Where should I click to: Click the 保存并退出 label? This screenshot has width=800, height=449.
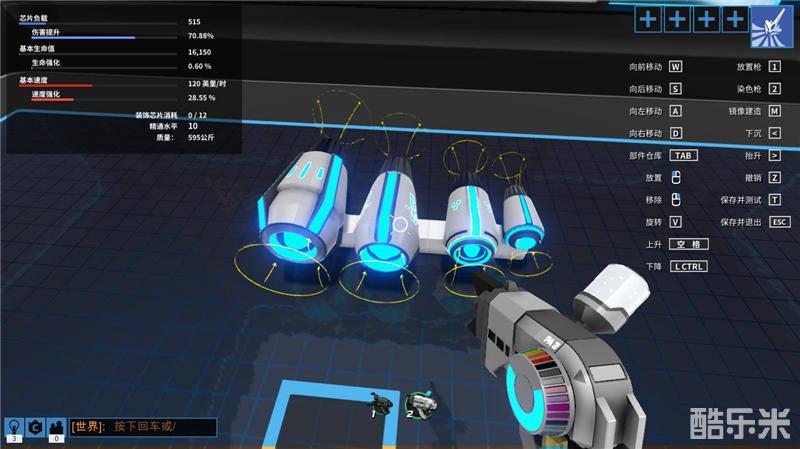(x=741, y=222)
